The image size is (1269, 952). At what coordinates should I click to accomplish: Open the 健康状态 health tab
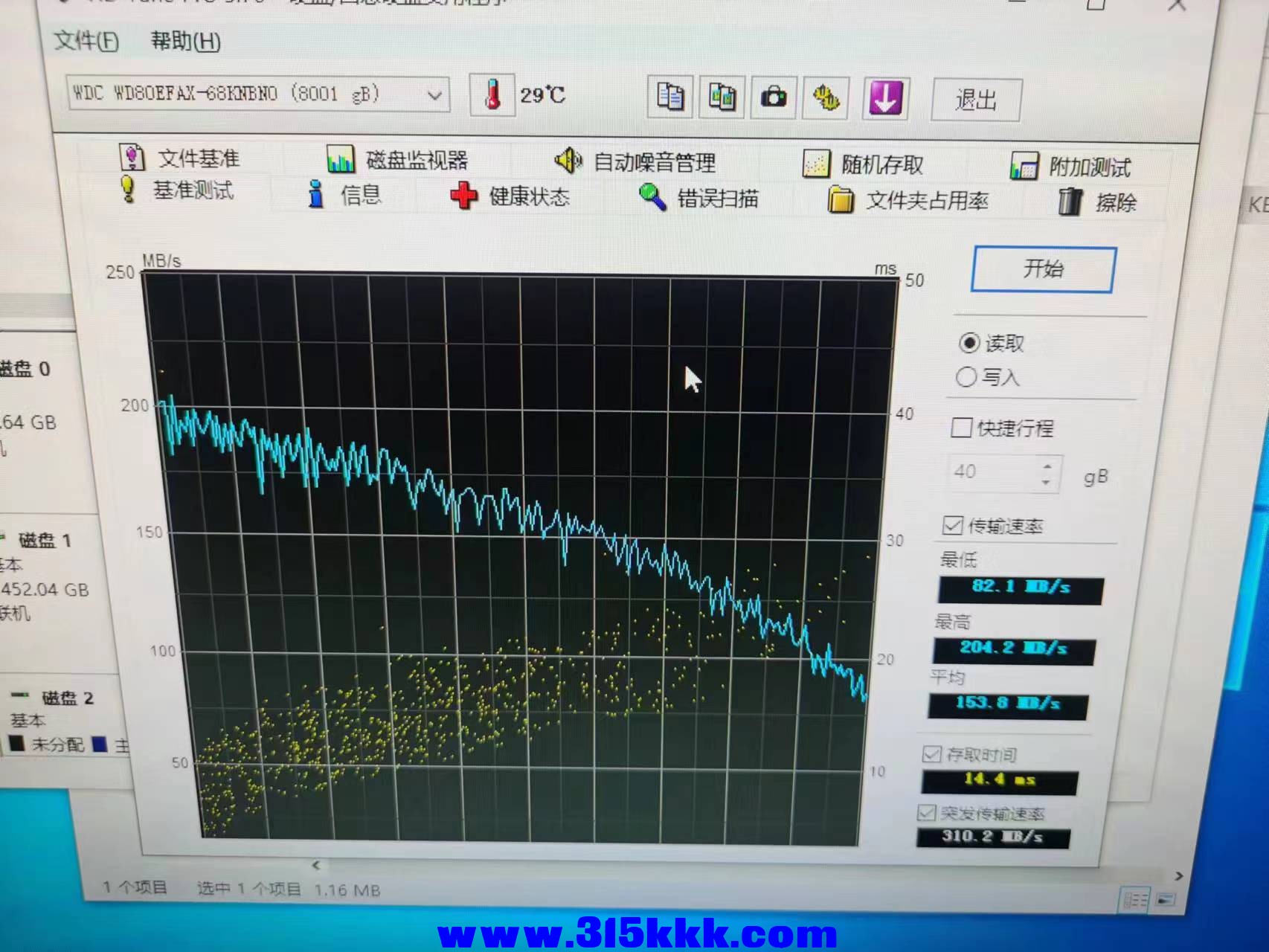pyautogui.click(x=510, y=196)
